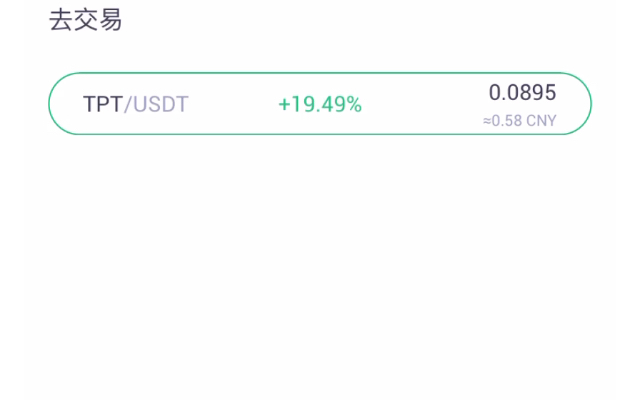Click blank space between pair name and percentage

click(x=233, y=104)
